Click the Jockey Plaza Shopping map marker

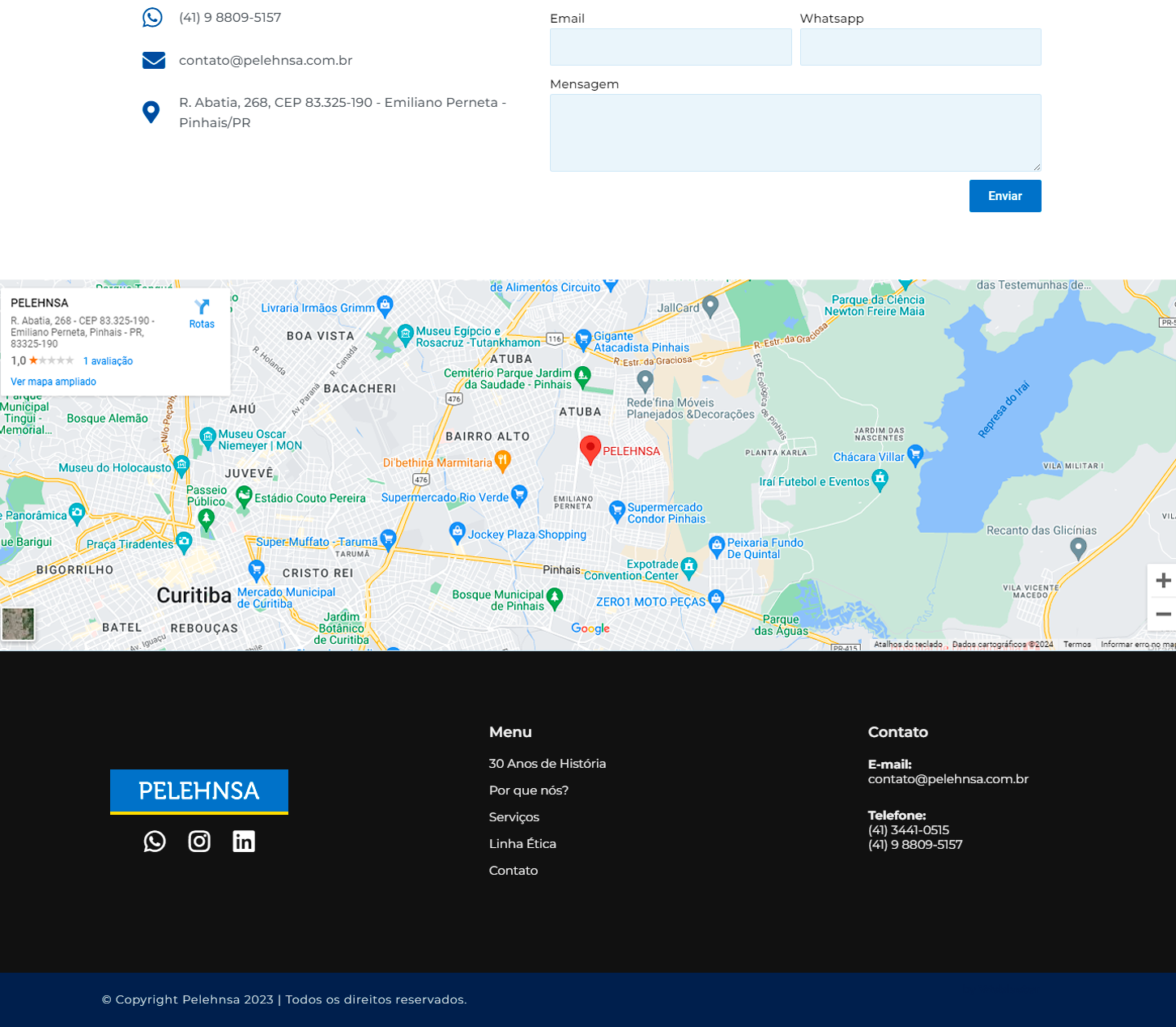[x=458, y=532]
